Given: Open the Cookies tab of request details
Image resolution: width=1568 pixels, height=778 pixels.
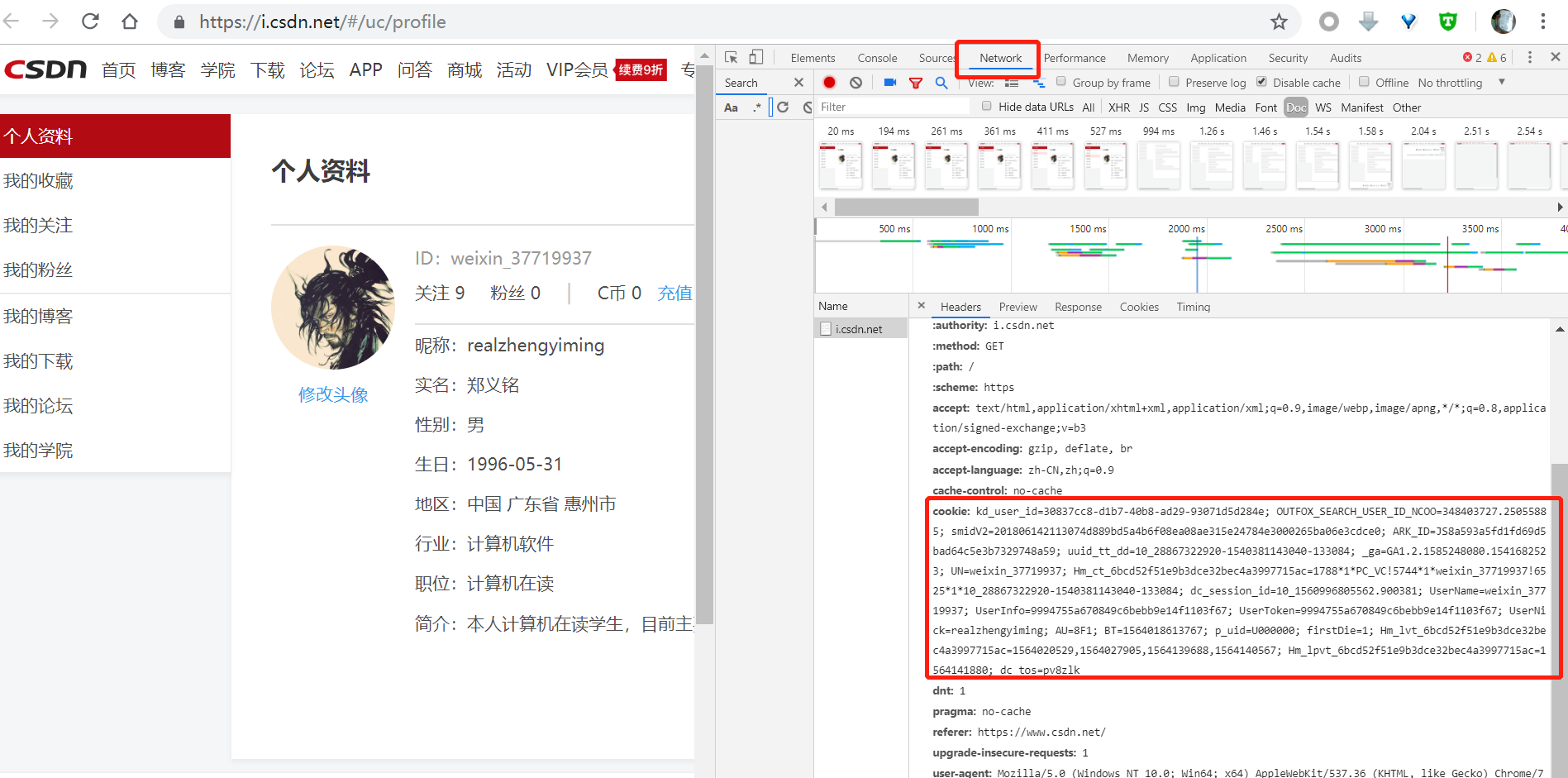Looking at the screenshot, I should (1139, 306).
